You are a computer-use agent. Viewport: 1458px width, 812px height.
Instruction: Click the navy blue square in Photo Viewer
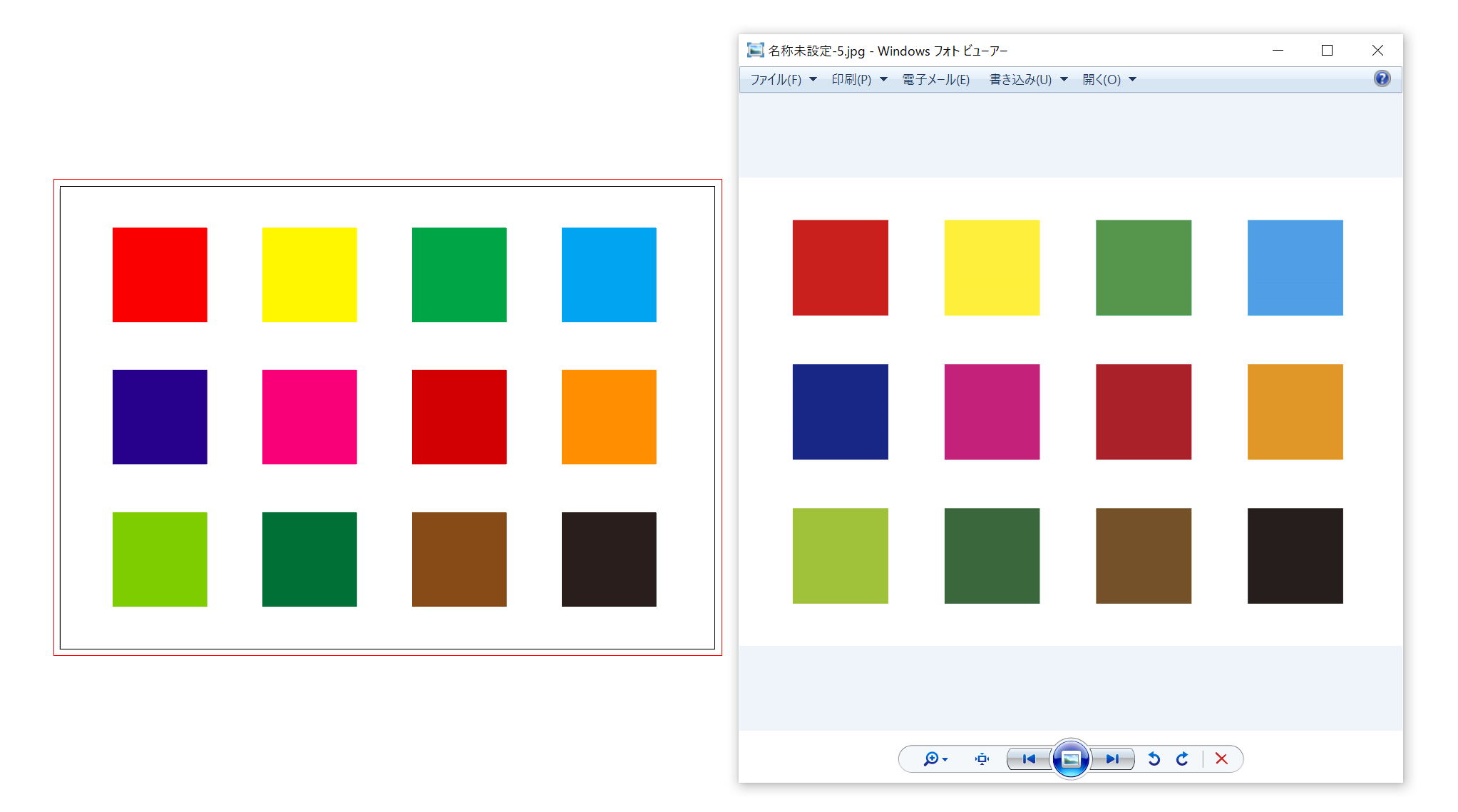(841, 412)
